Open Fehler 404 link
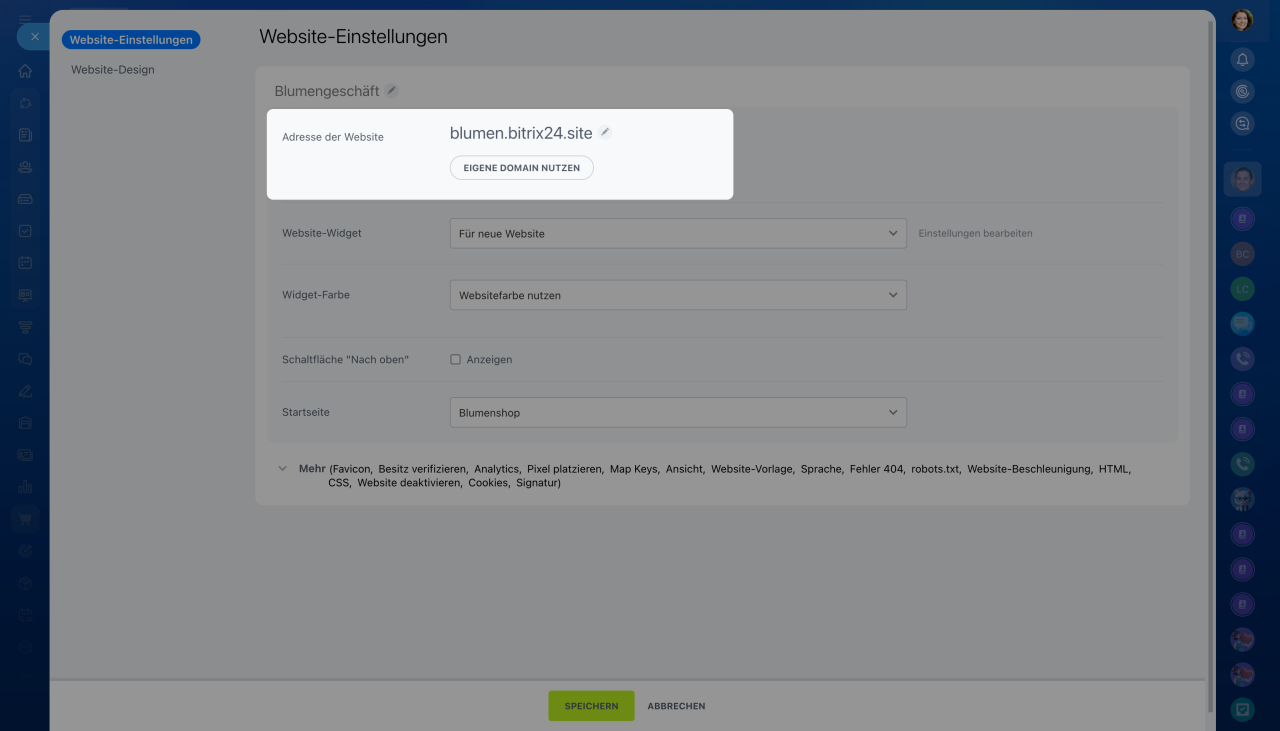The width and height of the screenshot is (1280, 731). coord(877,468)
